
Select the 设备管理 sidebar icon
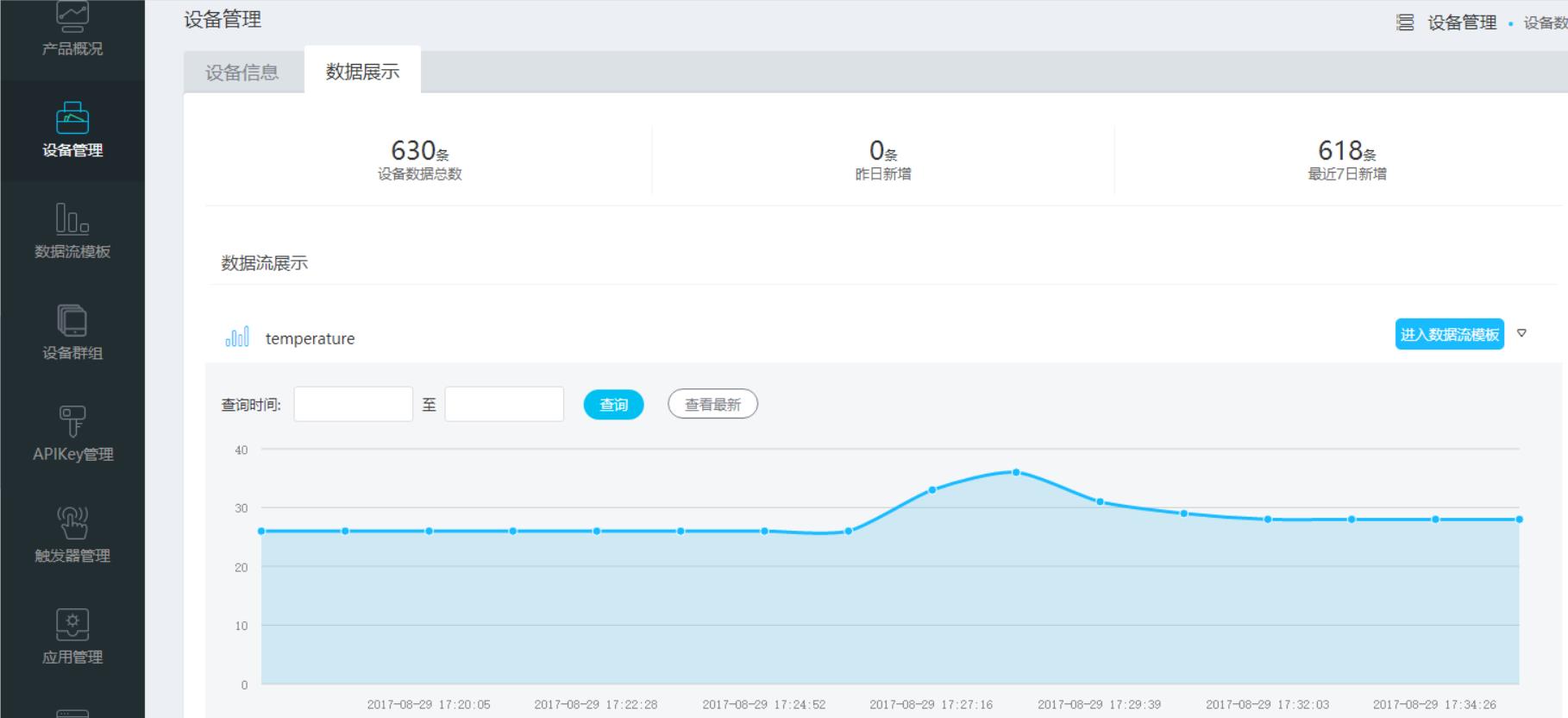click(x=72, y=118)
